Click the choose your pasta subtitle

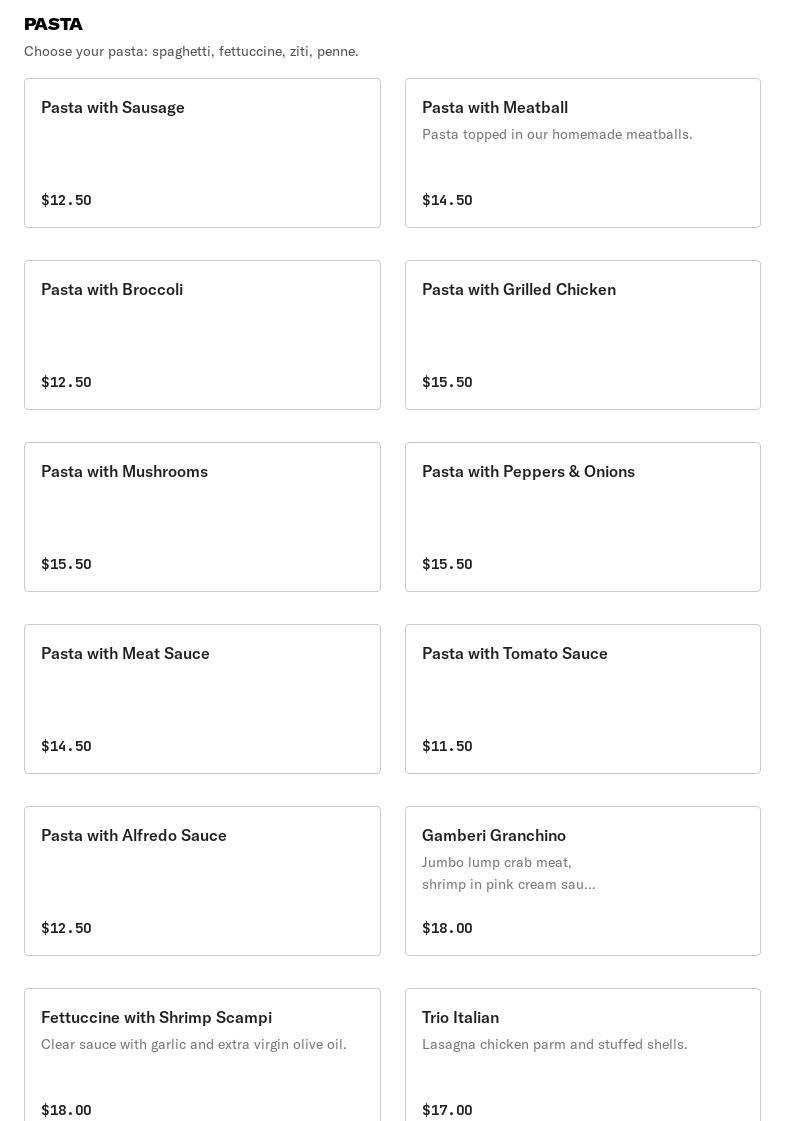tap(191, 51)
